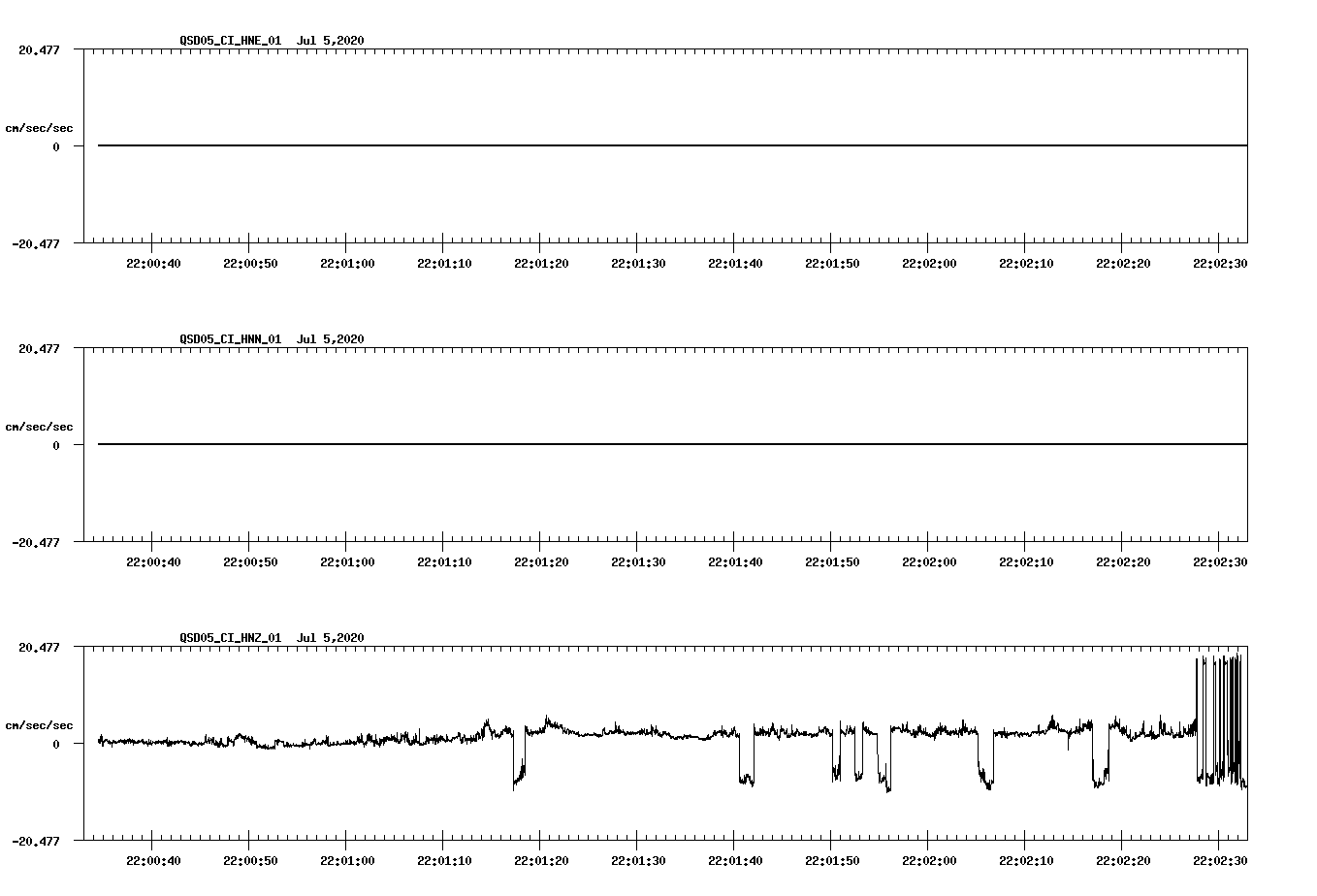Click the 22:02:20 tick label under HNZ chart

click(1123, 860)
